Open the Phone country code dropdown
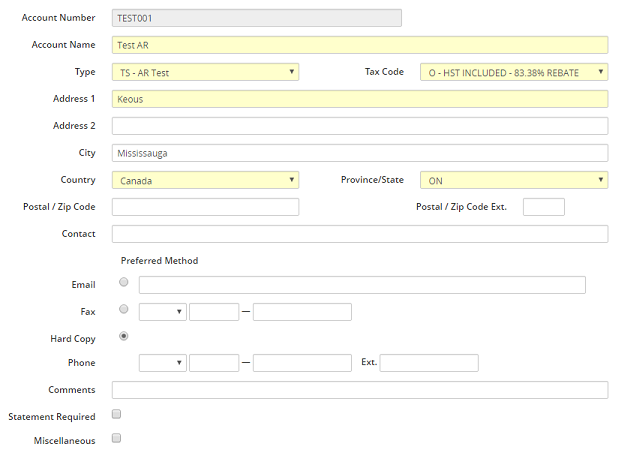This screenshot has height=450, width=622. (163, 362)
